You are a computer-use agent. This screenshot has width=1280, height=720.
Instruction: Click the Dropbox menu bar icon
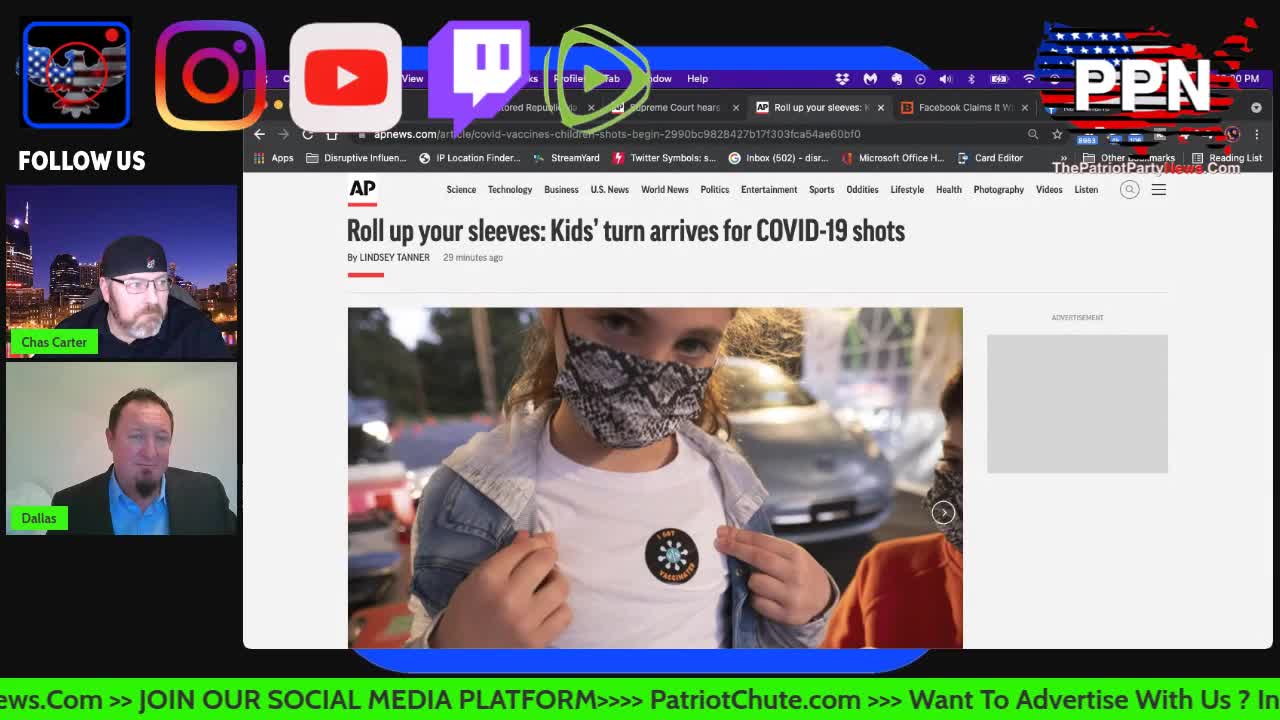[843, 79]
